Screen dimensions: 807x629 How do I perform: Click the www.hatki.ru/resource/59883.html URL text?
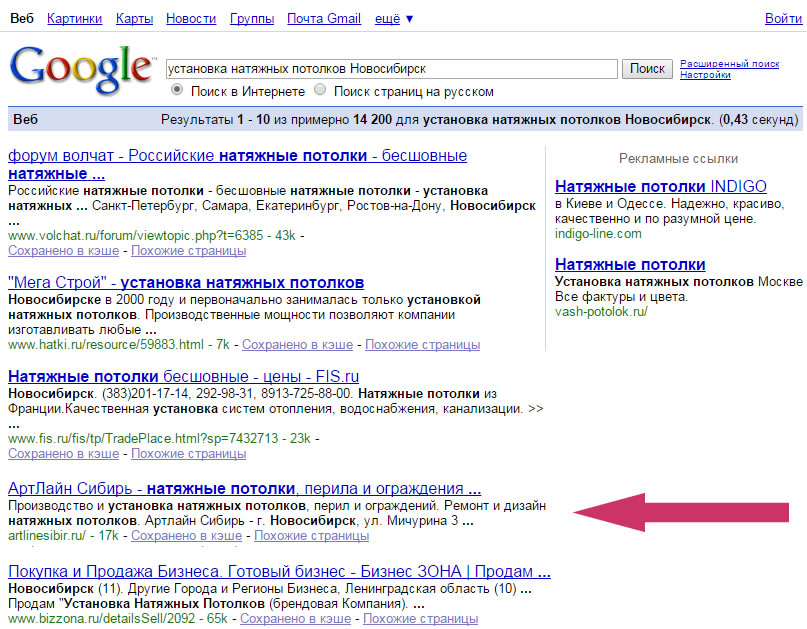coord(106,344)
